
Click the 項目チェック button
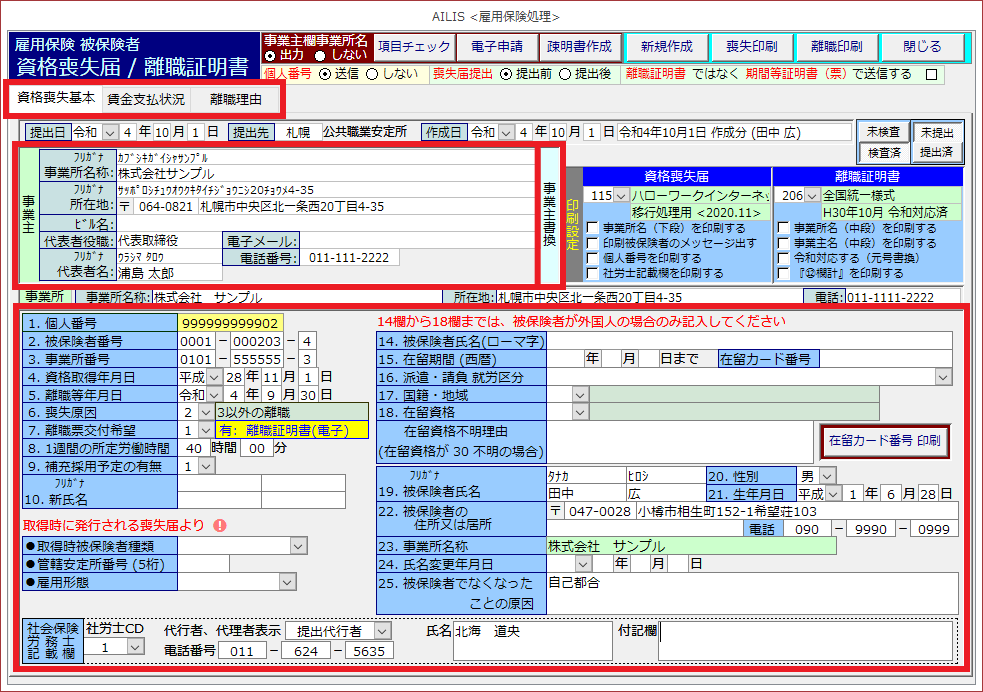click(x=414, y=47)
